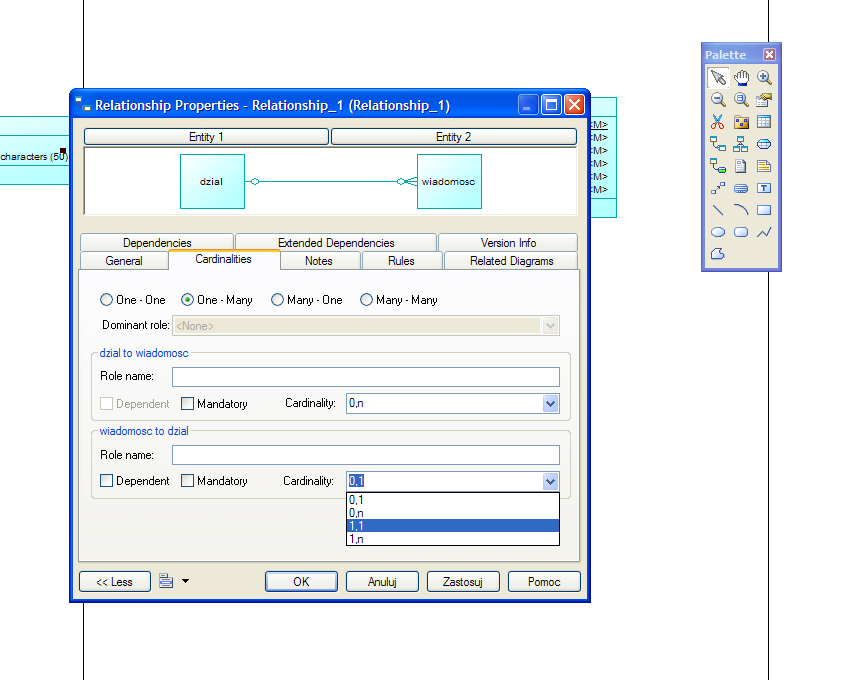Select the Package folder tool
The width and height of the screenshot is (857, 680).
(741, 122)
